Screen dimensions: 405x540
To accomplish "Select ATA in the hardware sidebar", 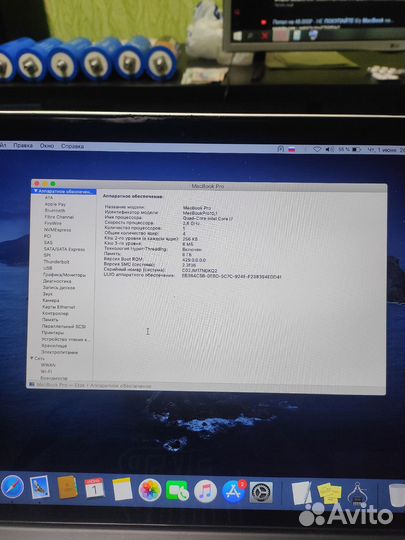I will coord(49,198).
